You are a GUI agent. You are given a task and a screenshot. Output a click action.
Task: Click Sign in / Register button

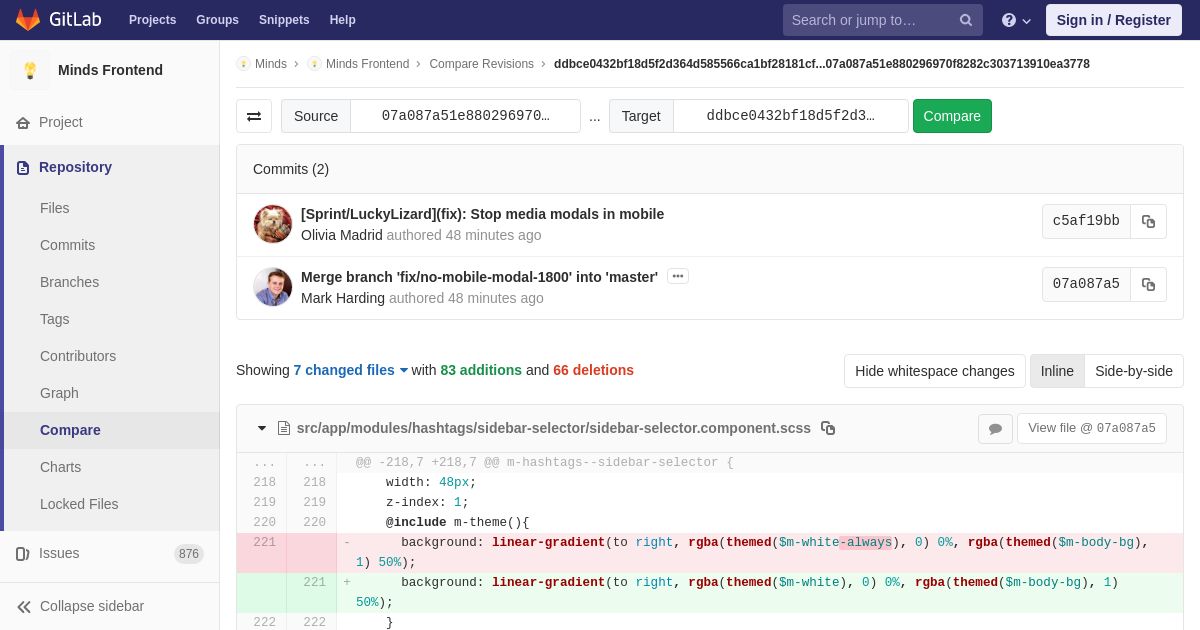click(1113, 20)
